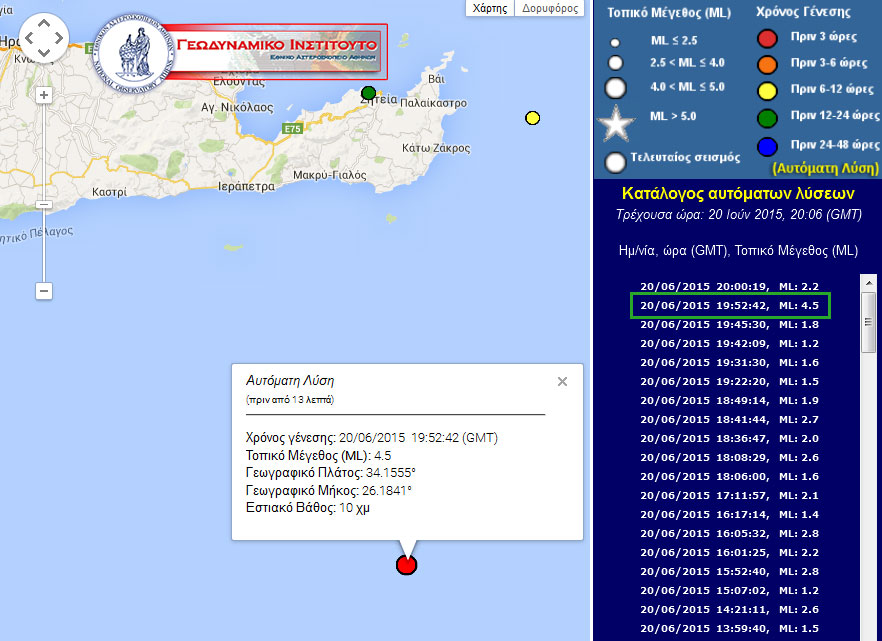The image size is (882, 641).
Task: Click the white star ML > 5.0 legend icon
Action: (616, 124)
